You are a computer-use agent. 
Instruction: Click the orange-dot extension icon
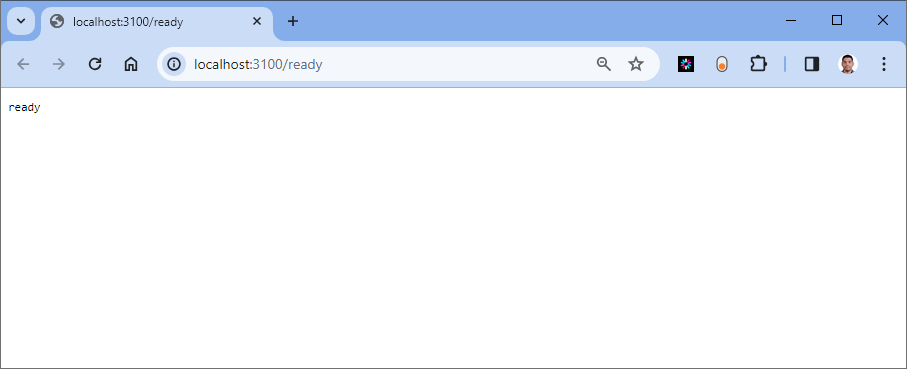722,64
